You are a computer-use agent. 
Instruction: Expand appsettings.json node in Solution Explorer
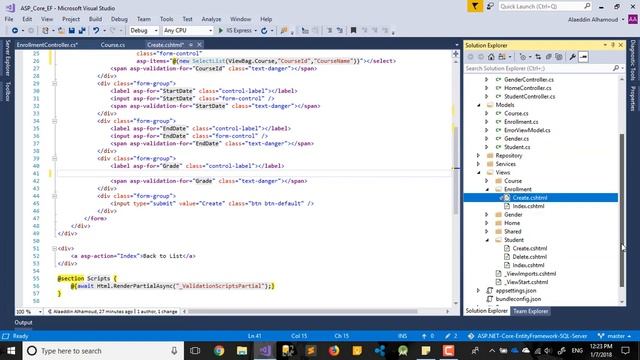coord(478,291)
